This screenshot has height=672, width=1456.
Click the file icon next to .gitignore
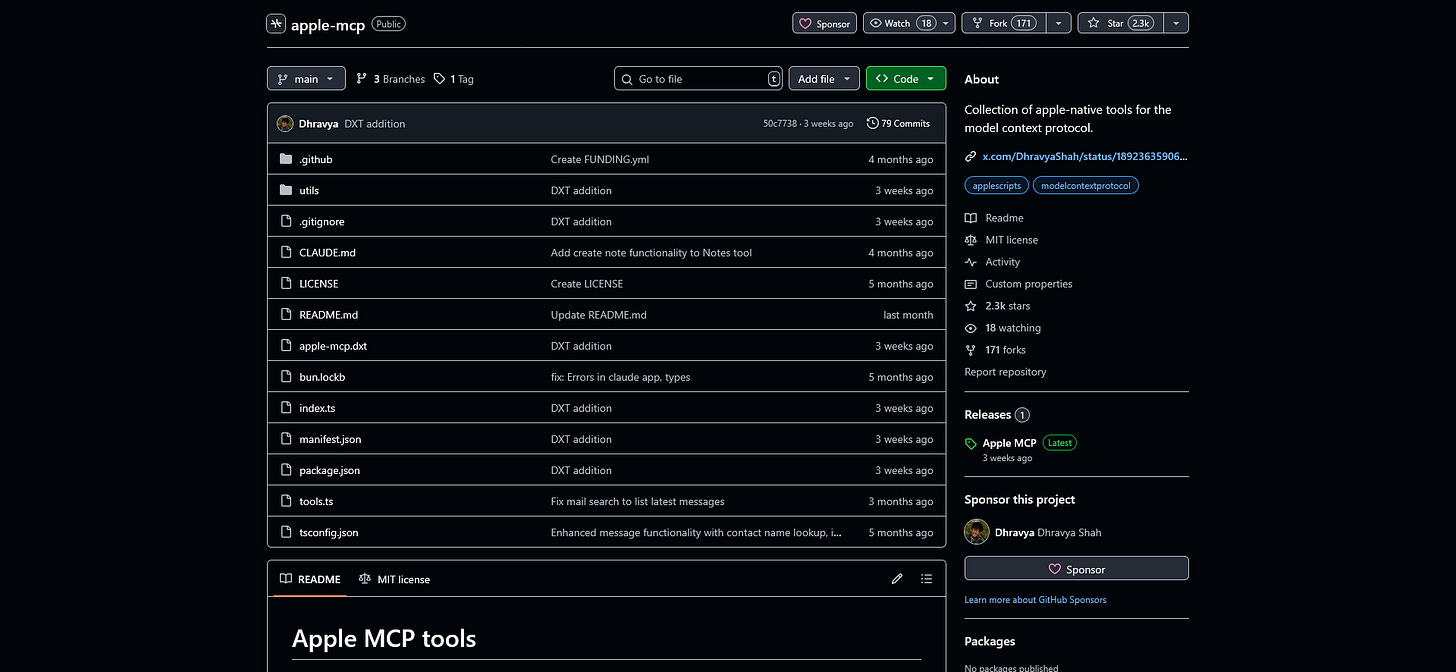(x=286, y=221)
